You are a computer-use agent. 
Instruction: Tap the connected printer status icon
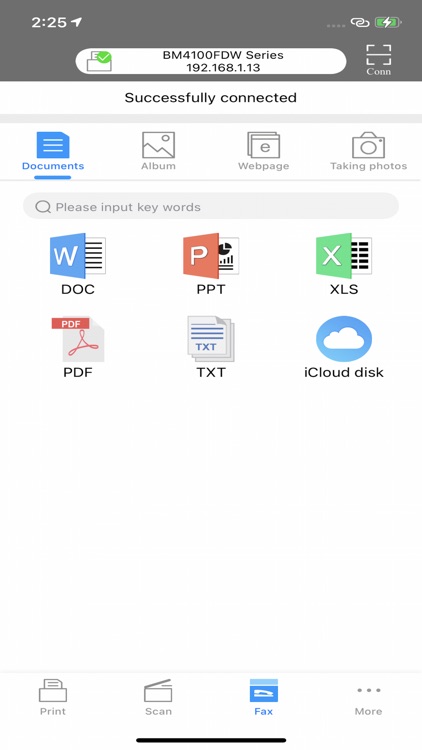coord(99,61)
